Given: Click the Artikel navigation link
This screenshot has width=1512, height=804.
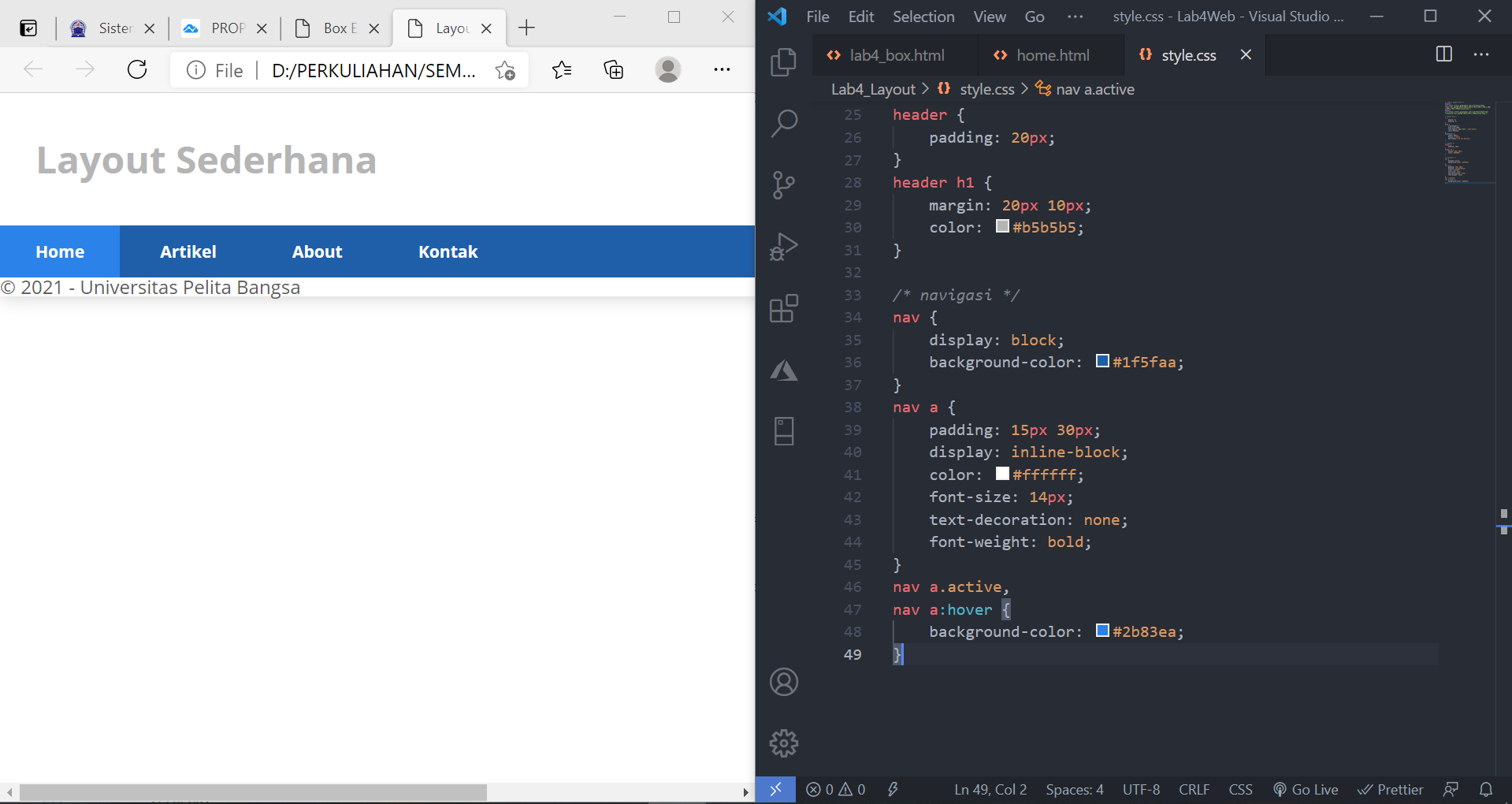Looking at the screenshot, I should coord(188,251).
